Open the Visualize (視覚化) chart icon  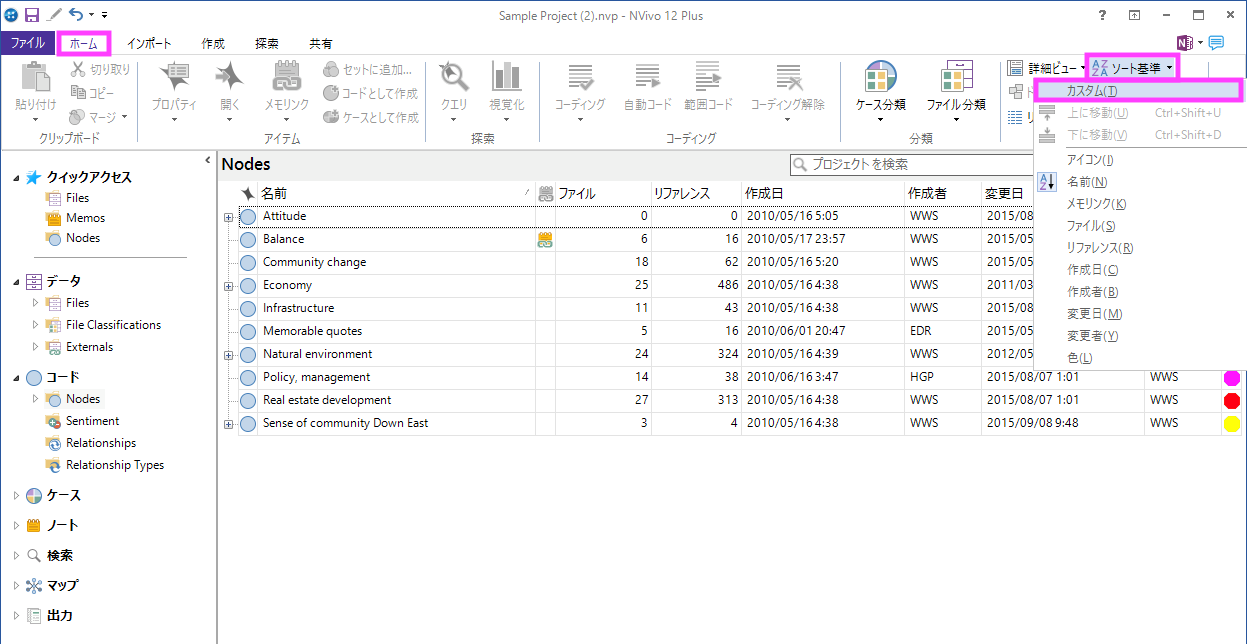click(506, 80)
